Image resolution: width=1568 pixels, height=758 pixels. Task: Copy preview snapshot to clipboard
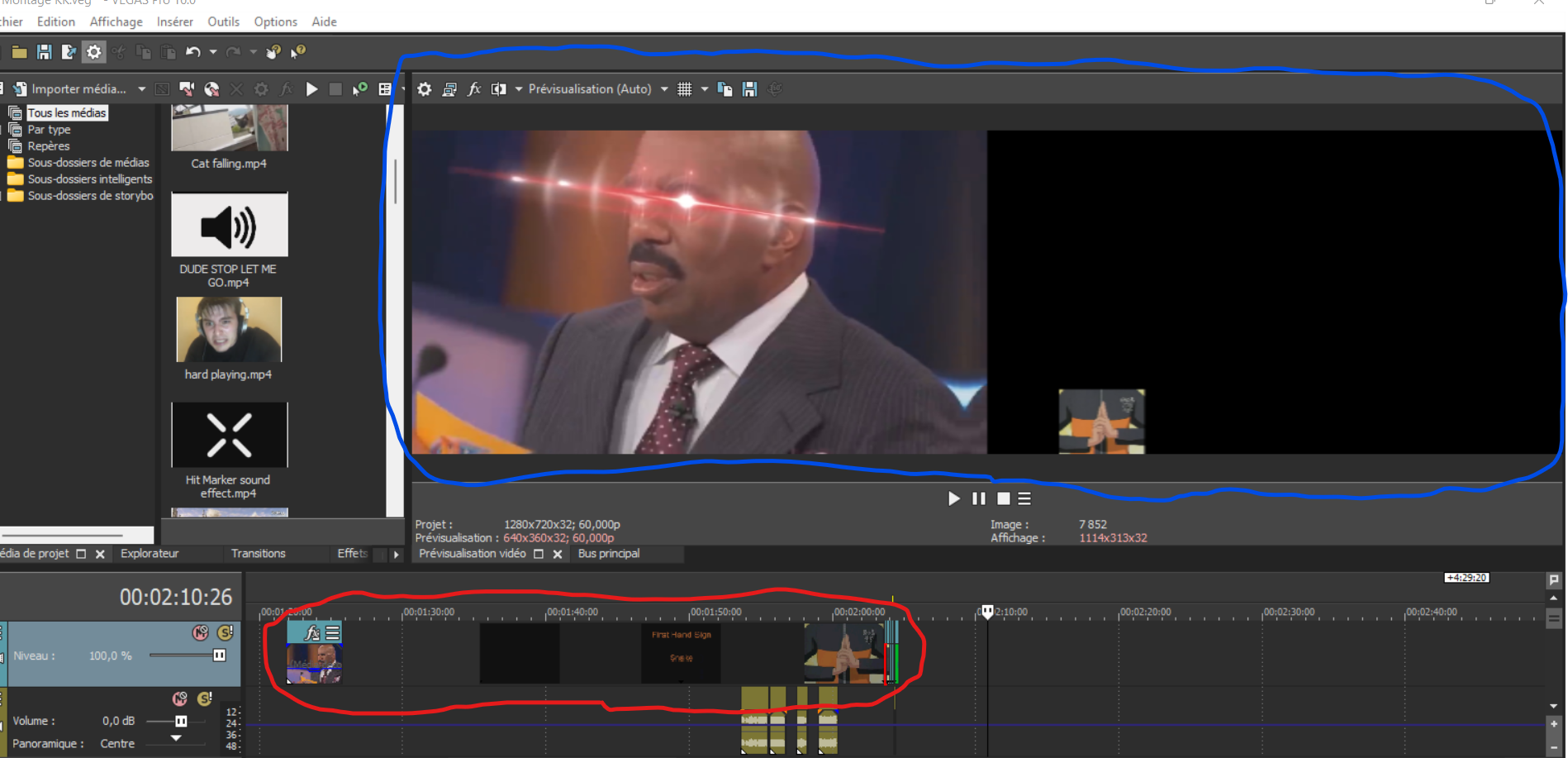725,89
